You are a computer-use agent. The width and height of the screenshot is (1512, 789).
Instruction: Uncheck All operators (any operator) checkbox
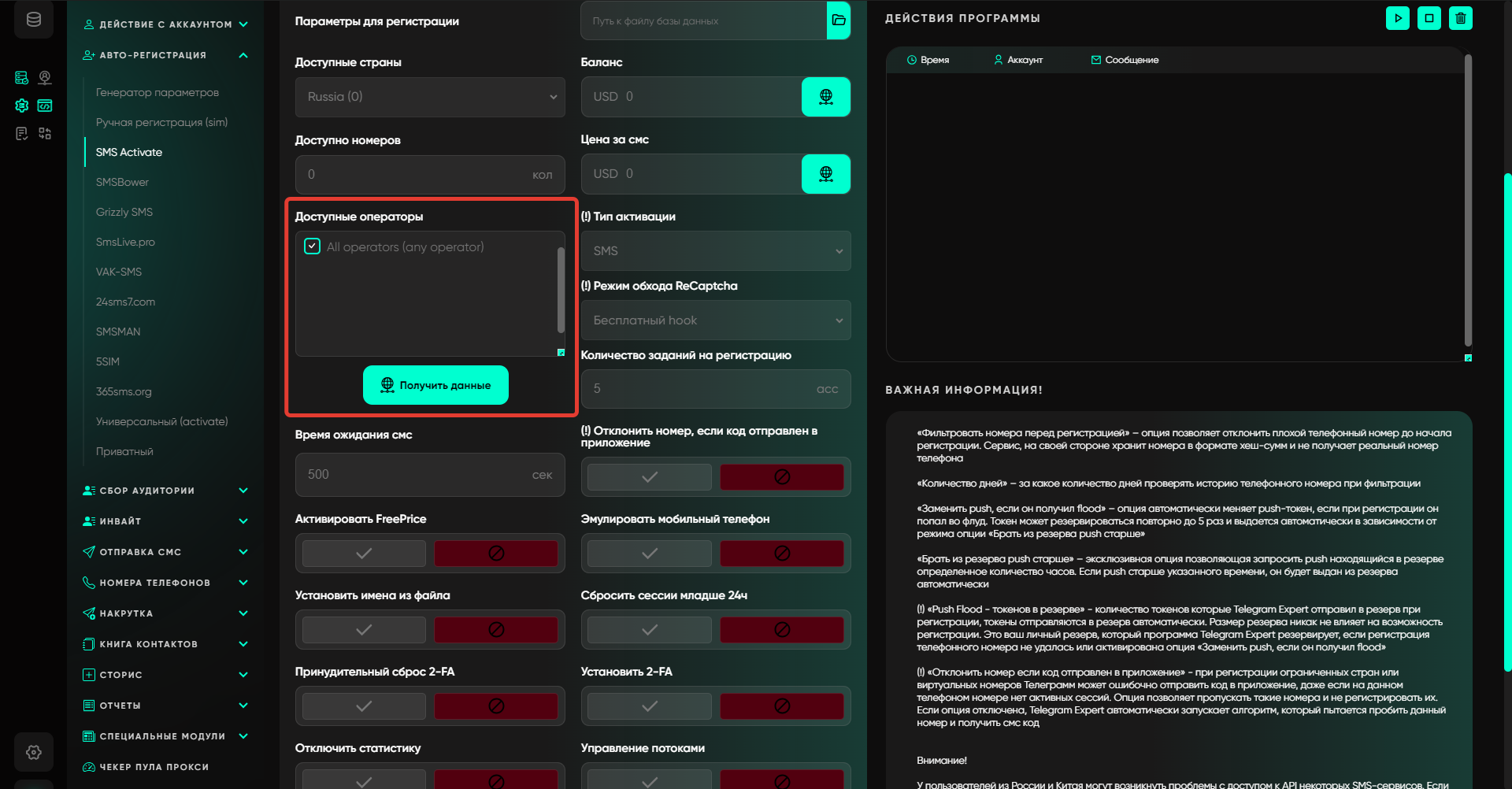pyautogui.click(x=313, y=246)
